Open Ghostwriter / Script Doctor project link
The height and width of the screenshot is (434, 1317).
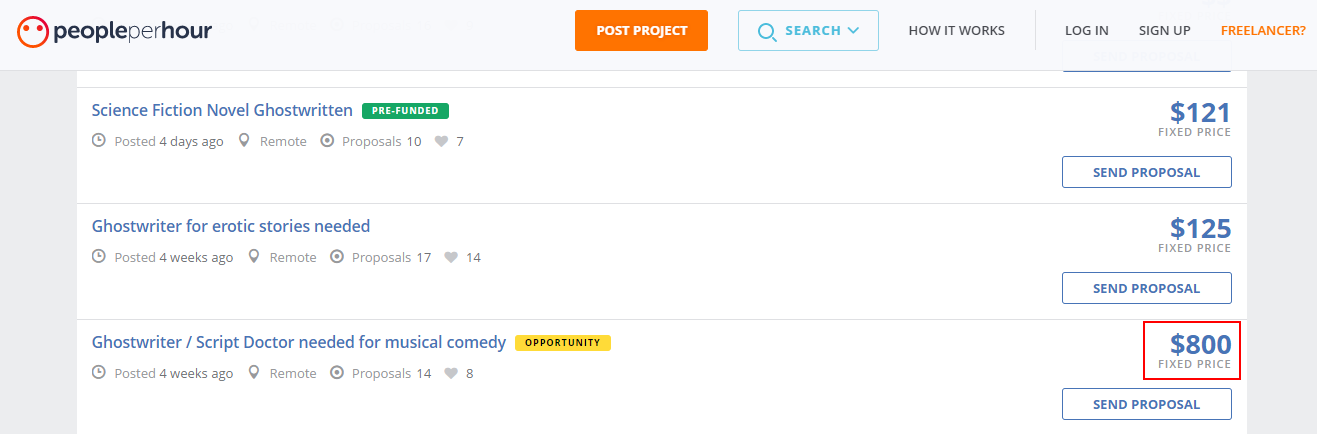pos(299,342)
